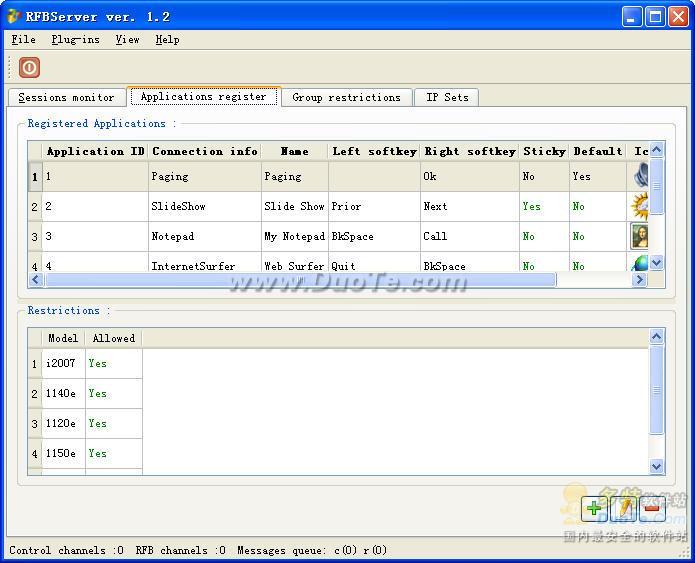695x563 pixels.
Task: Click restrictions table vertical scrollbar thumb
Action: coord(656,390)
